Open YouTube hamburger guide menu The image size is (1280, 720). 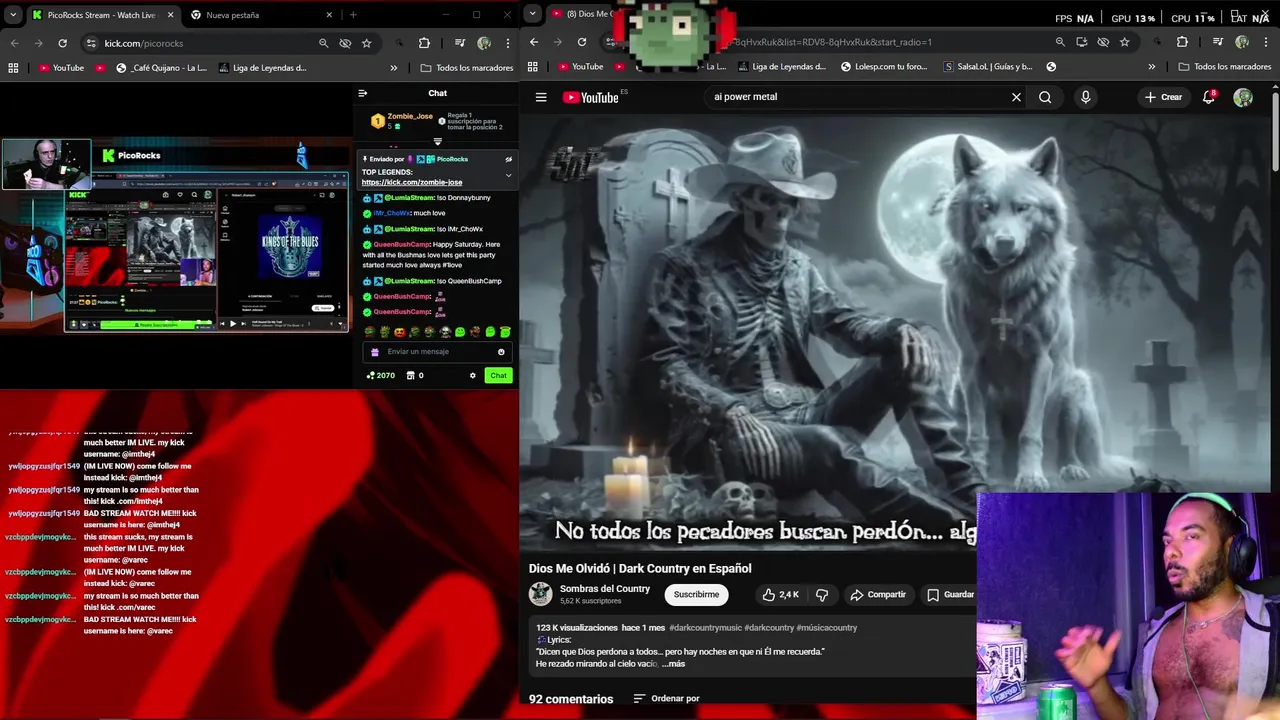coord(541,97)
